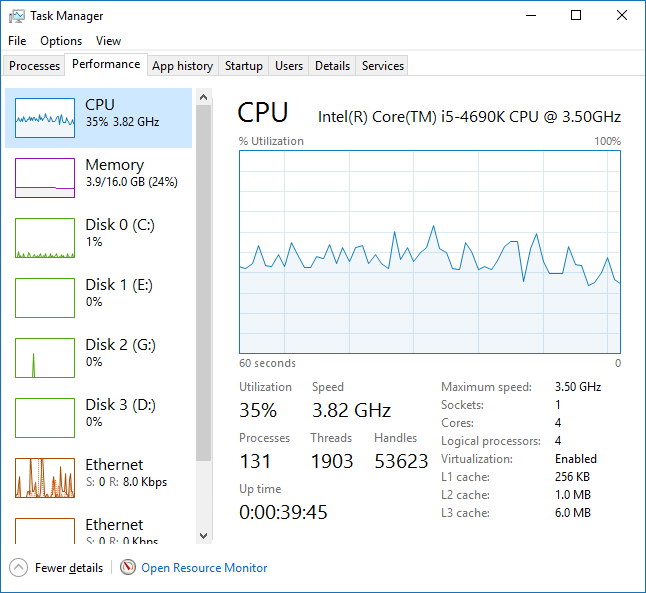Image resolution: width=646 pixels, height=593 pixels.
Task: Click the Logical processors label
Action: pyautogui.click(x=491, y=441)
